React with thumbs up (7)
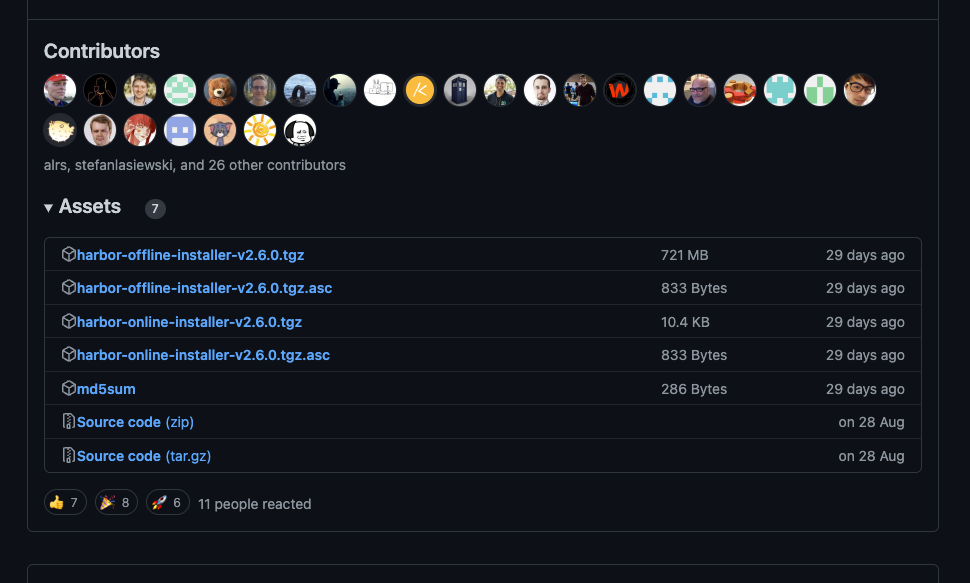This screenshot has width=970, height=583. [65, 503]
